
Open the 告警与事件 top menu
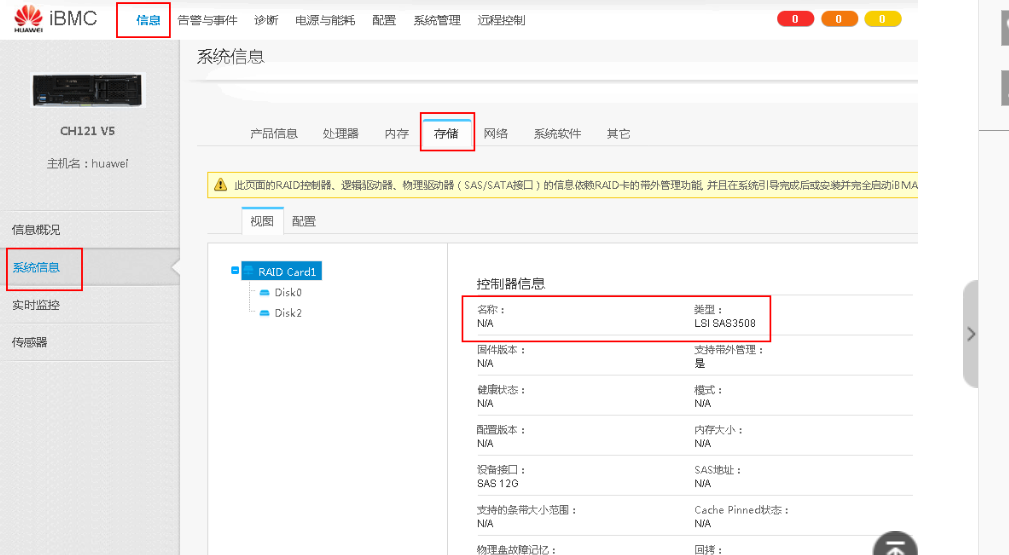tap(207, 20)
